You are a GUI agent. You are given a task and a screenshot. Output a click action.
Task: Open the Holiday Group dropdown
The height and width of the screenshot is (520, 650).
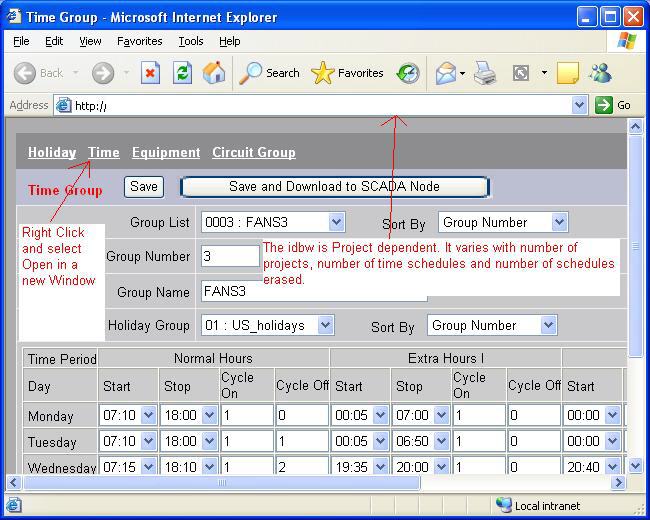[326, 325]
